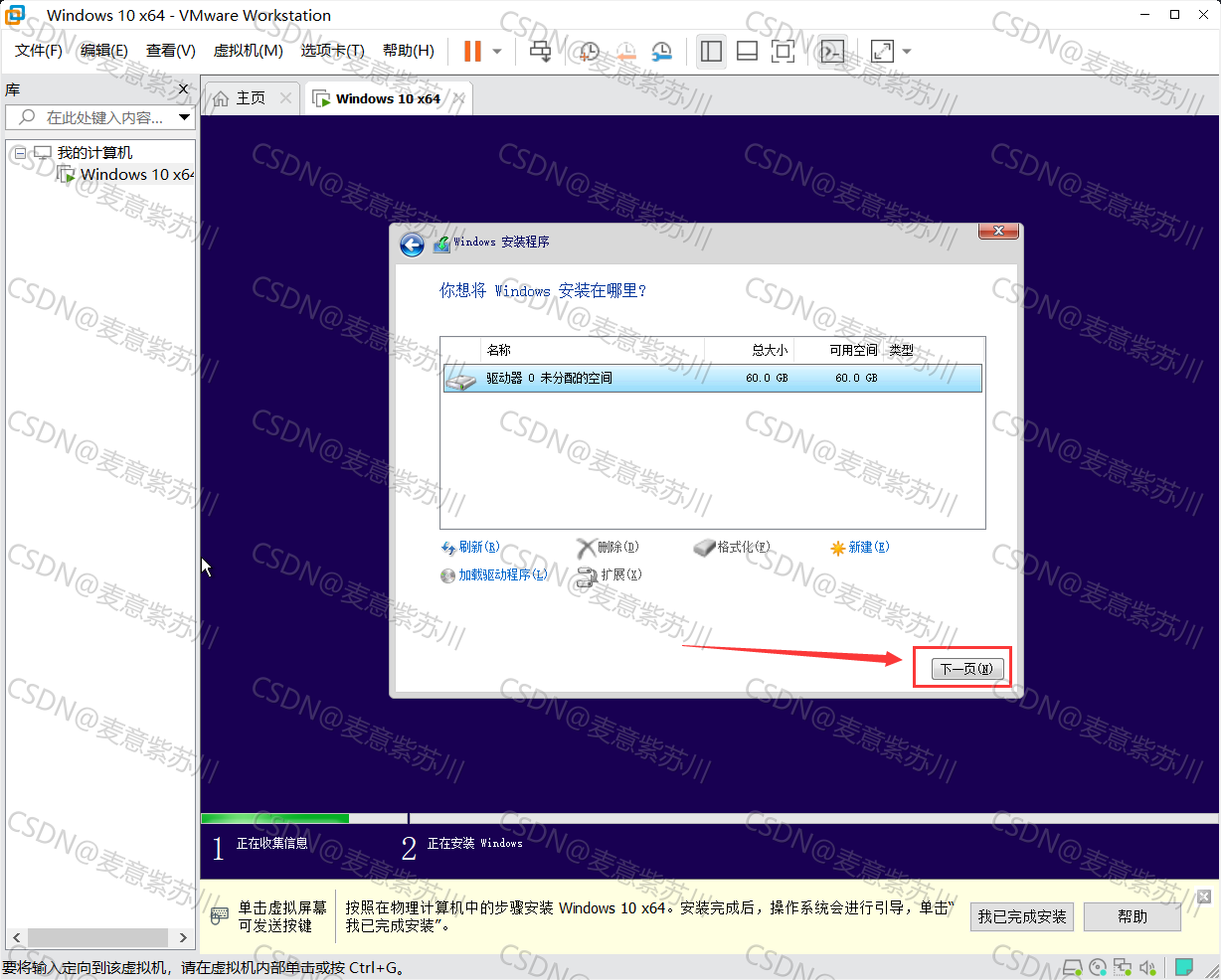Open the 编辑(E) menu
Viewport: 1221px width, 980px height.
tap(103, 51)
